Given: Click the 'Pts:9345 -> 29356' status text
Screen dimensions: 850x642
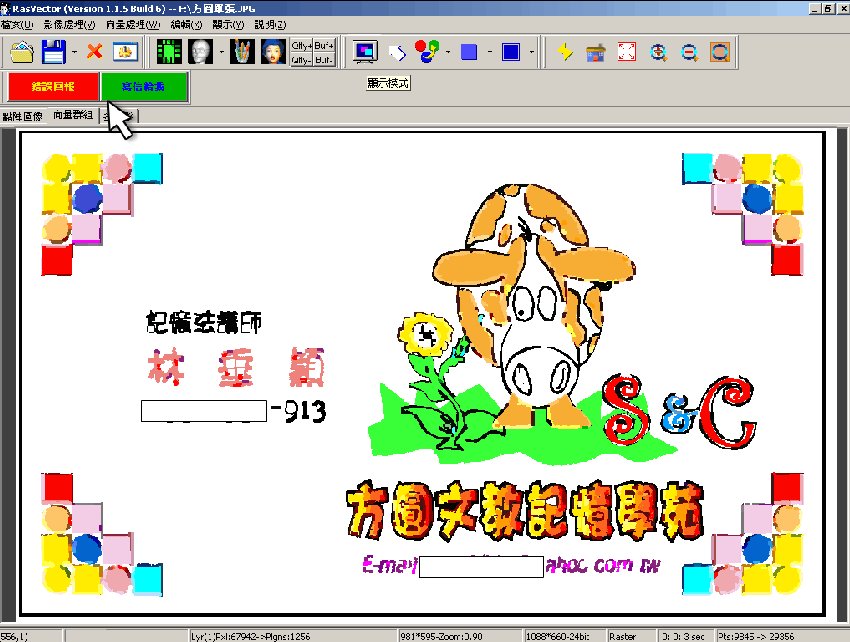Looking at the screenshot, I should coord(756,636).
